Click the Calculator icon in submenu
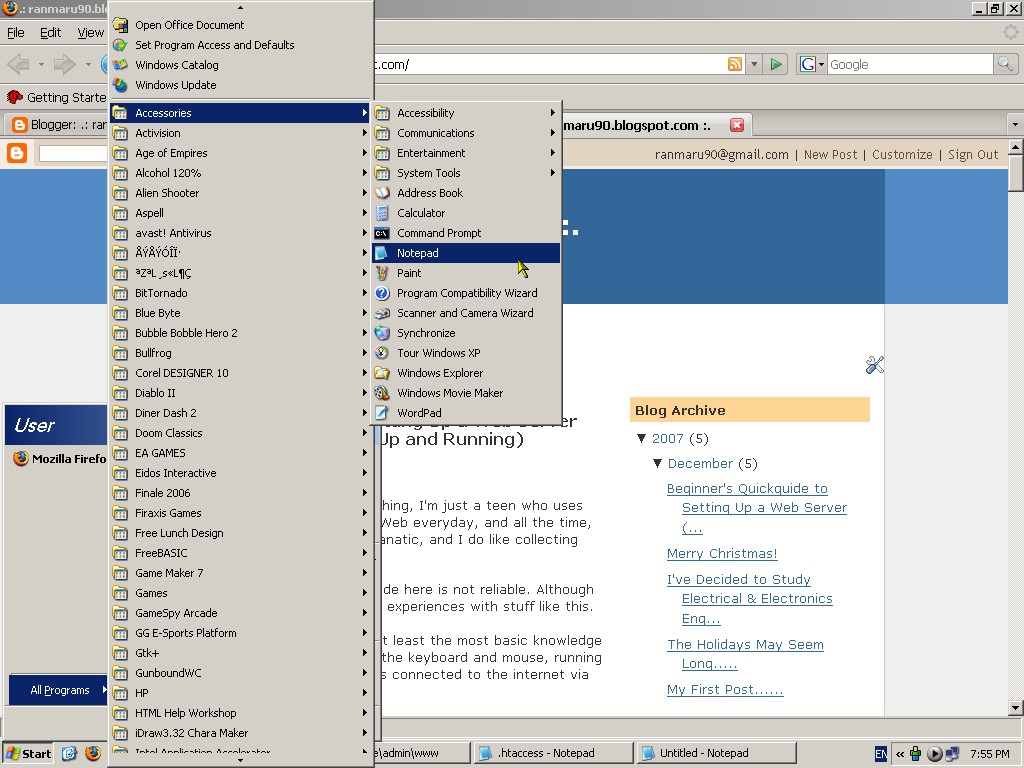1024x768 pixels. pyautogui.click(x=382, y=213)
